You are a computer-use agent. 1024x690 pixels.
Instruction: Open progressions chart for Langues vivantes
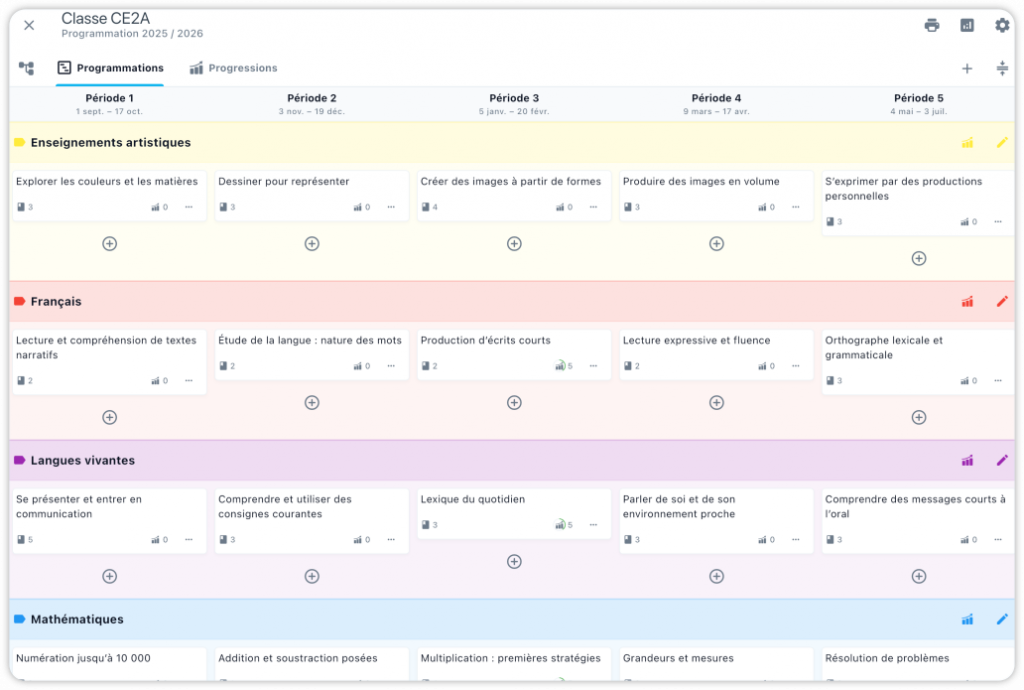click(x=967, y=461)
